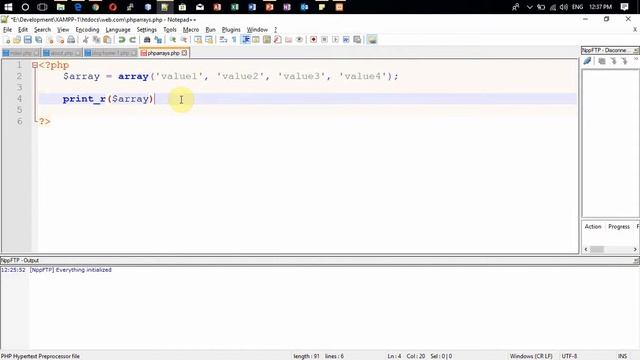
Task: Open the Plugins menu
Action: point(231,30)
